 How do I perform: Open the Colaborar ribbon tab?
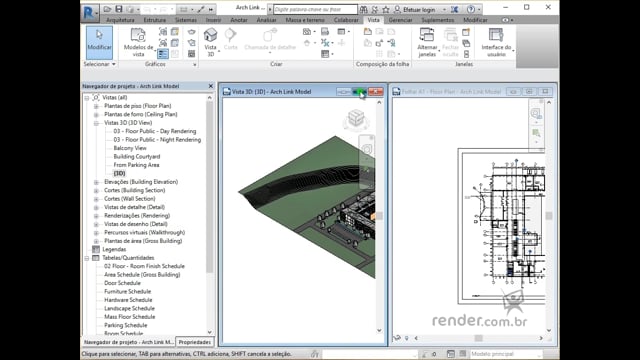(x=346, y=20)
